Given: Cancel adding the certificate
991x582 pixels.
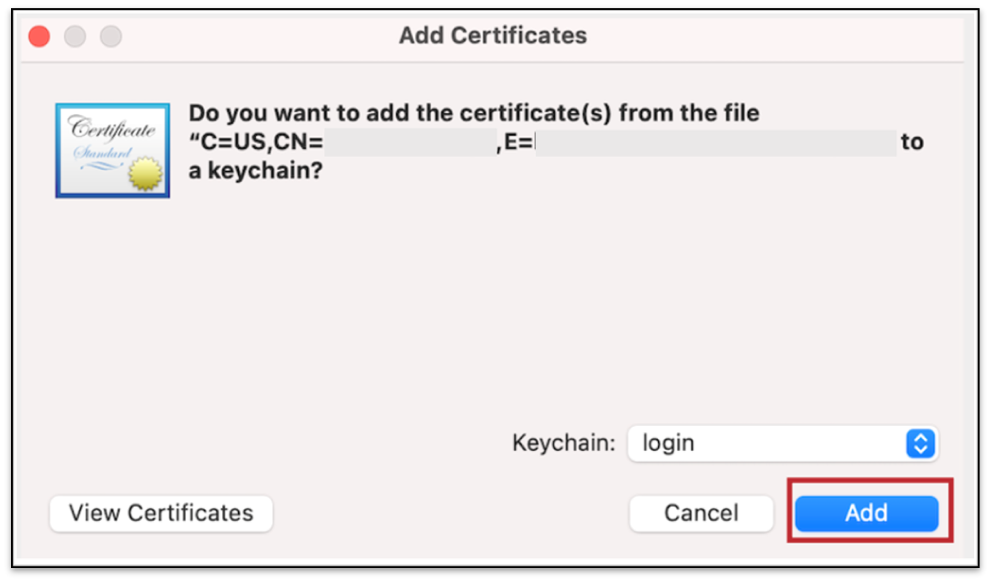Looking at the screenshot, I should coord(701,513).
